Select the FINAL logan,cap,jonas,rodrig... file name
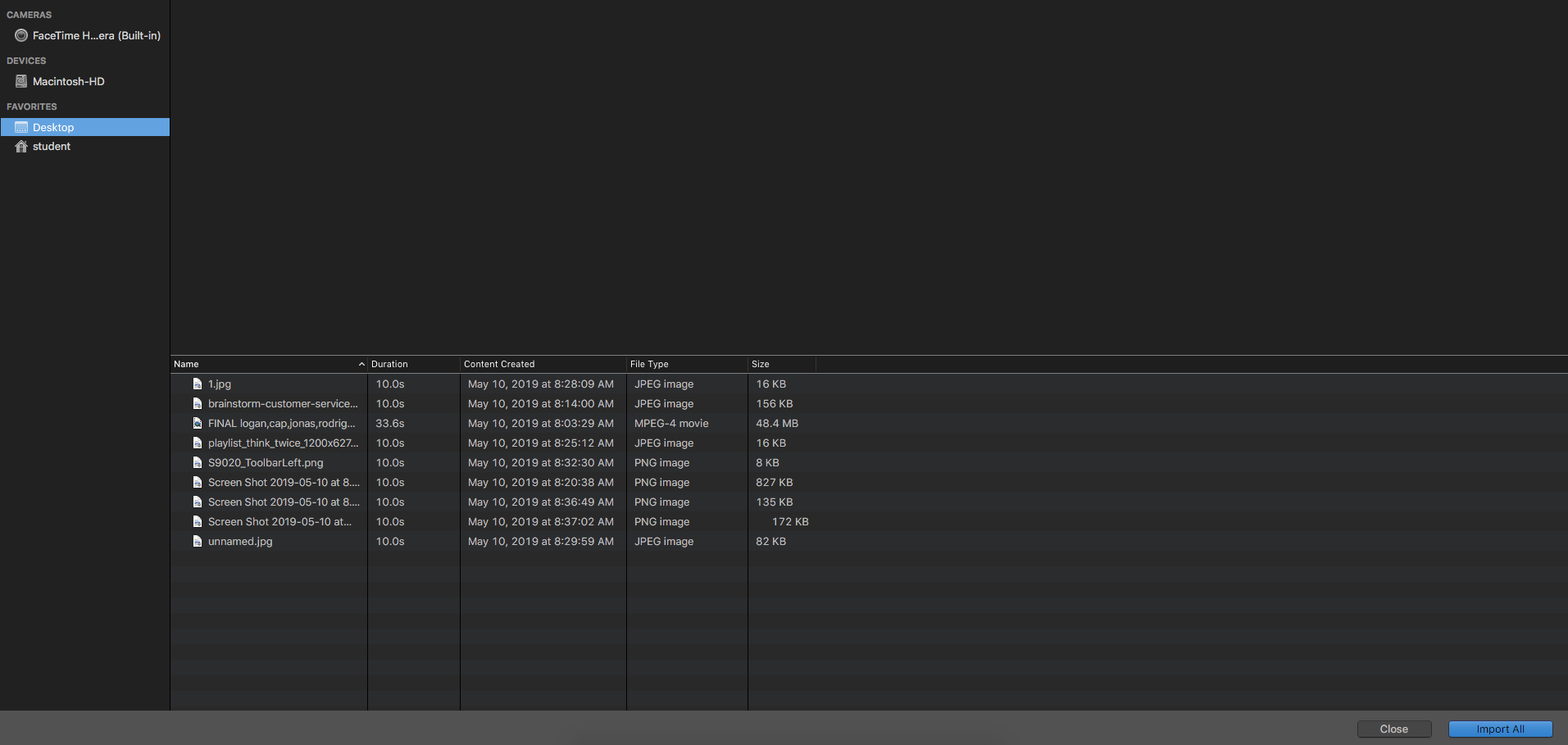Viewport: 1568px width, 745px height. click(282, 423)
